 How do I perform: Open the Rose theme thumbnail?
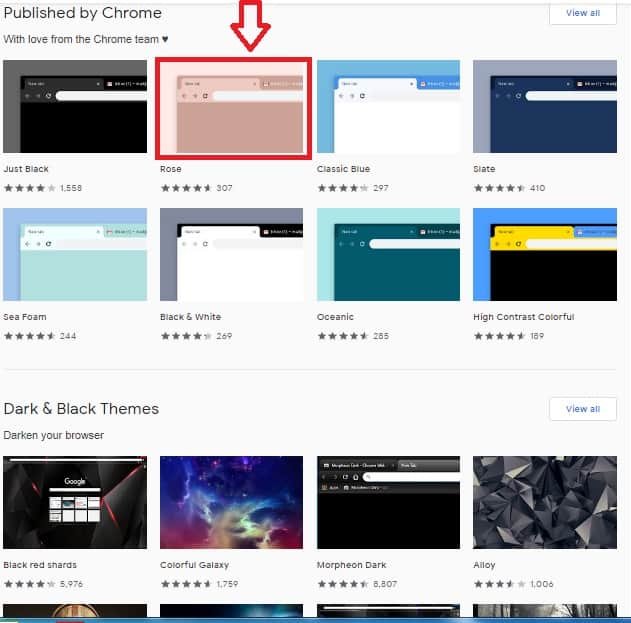pyautogui.click(x=233, y=108)
